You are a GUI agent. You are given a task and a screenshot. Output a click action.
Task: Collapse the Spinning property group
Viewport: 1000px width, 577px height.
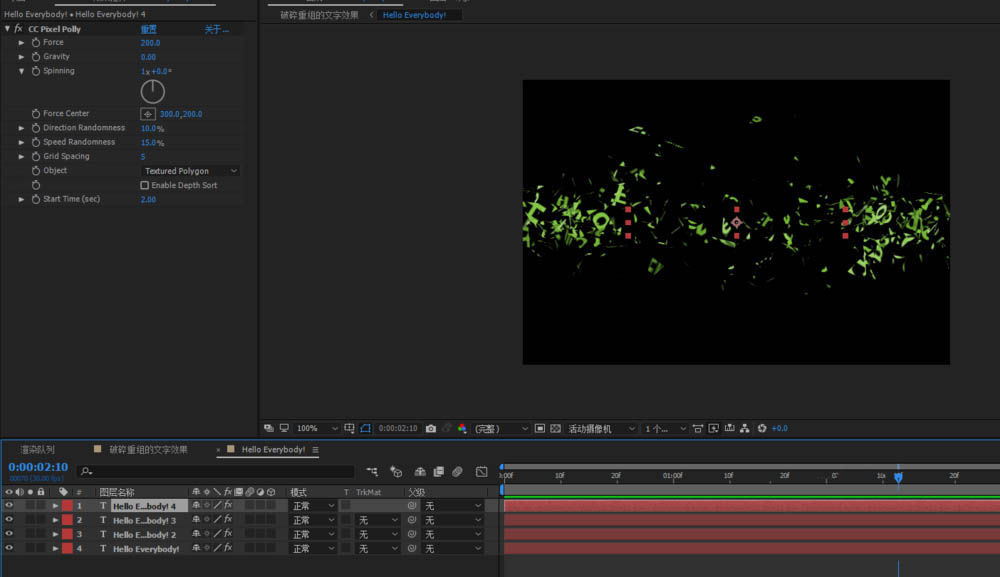(x=22, y=72)
